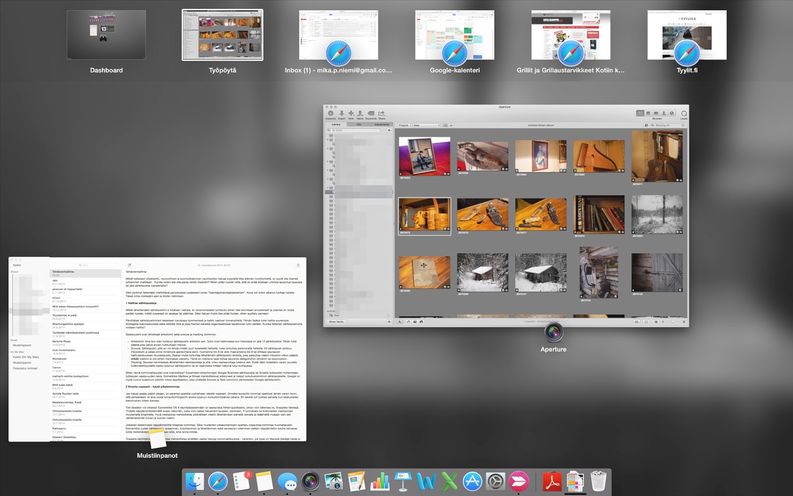Click the search field in Aperture library sidebar
The height and width of the screenshot is (496, 793).
tap(355, 130)
